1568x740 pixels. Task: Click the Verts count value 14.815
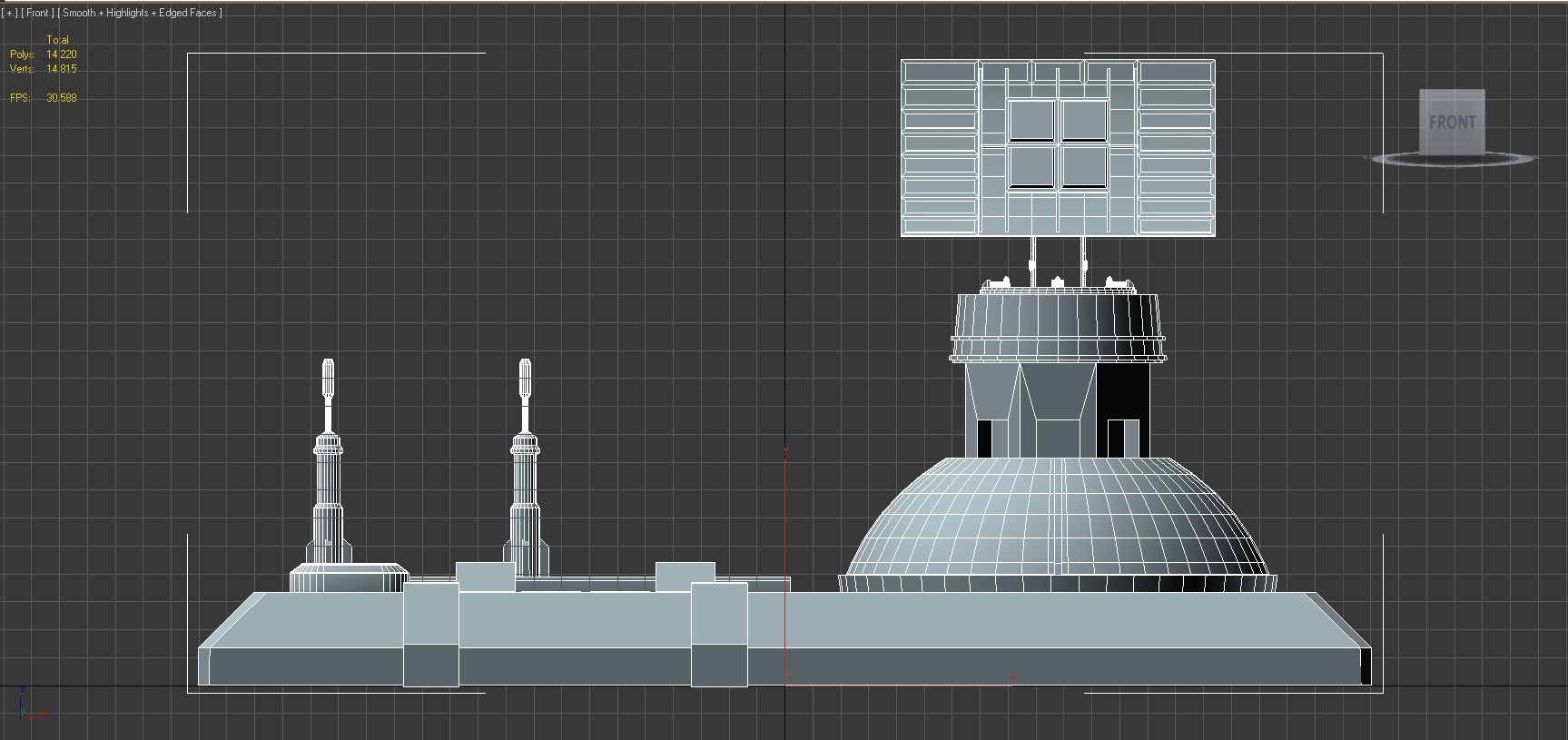tap(62, 69)
